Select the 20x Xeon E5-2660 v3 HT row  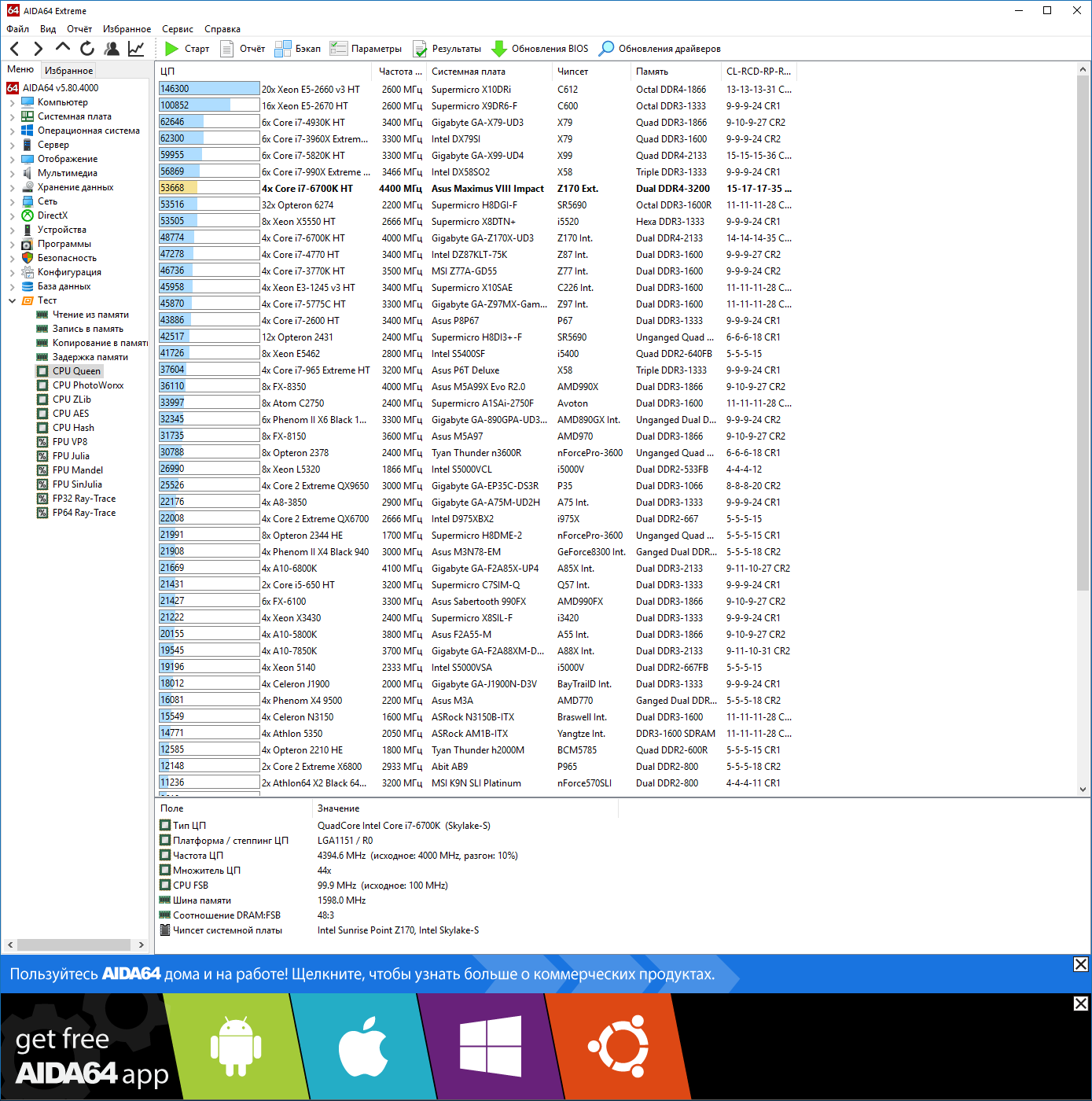[x=476, y=90]
